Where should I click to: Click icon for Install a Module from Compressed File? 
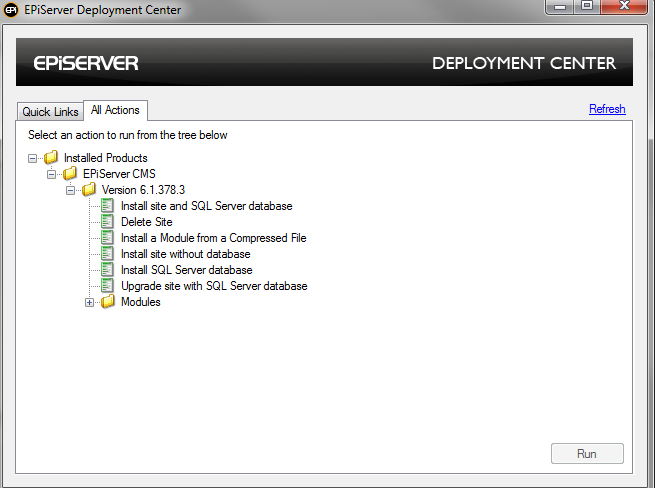[107, 237]
